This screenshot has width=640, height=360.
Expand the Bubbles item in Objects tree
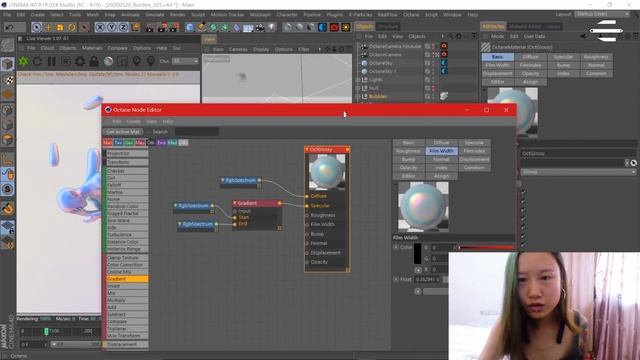[358, 96]
